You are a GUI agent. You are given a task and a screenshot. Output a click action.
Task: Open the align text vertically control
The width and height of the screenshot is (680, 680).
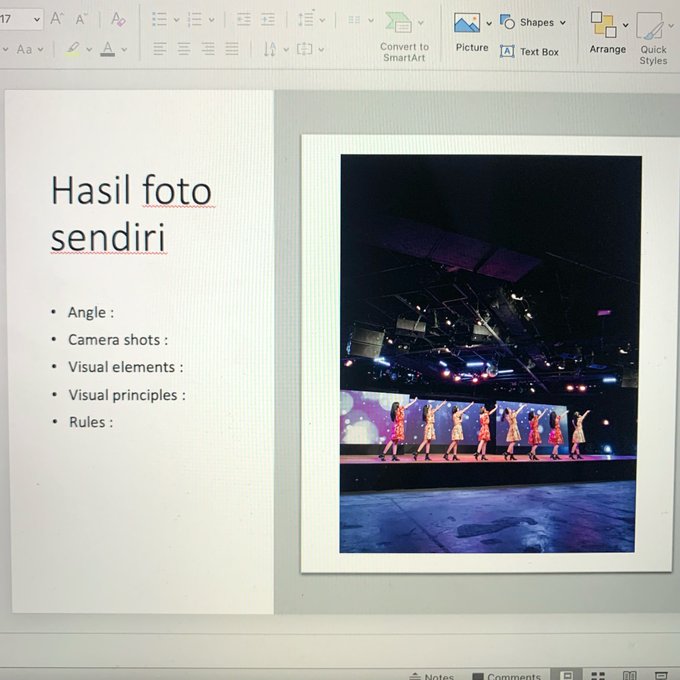304,49
